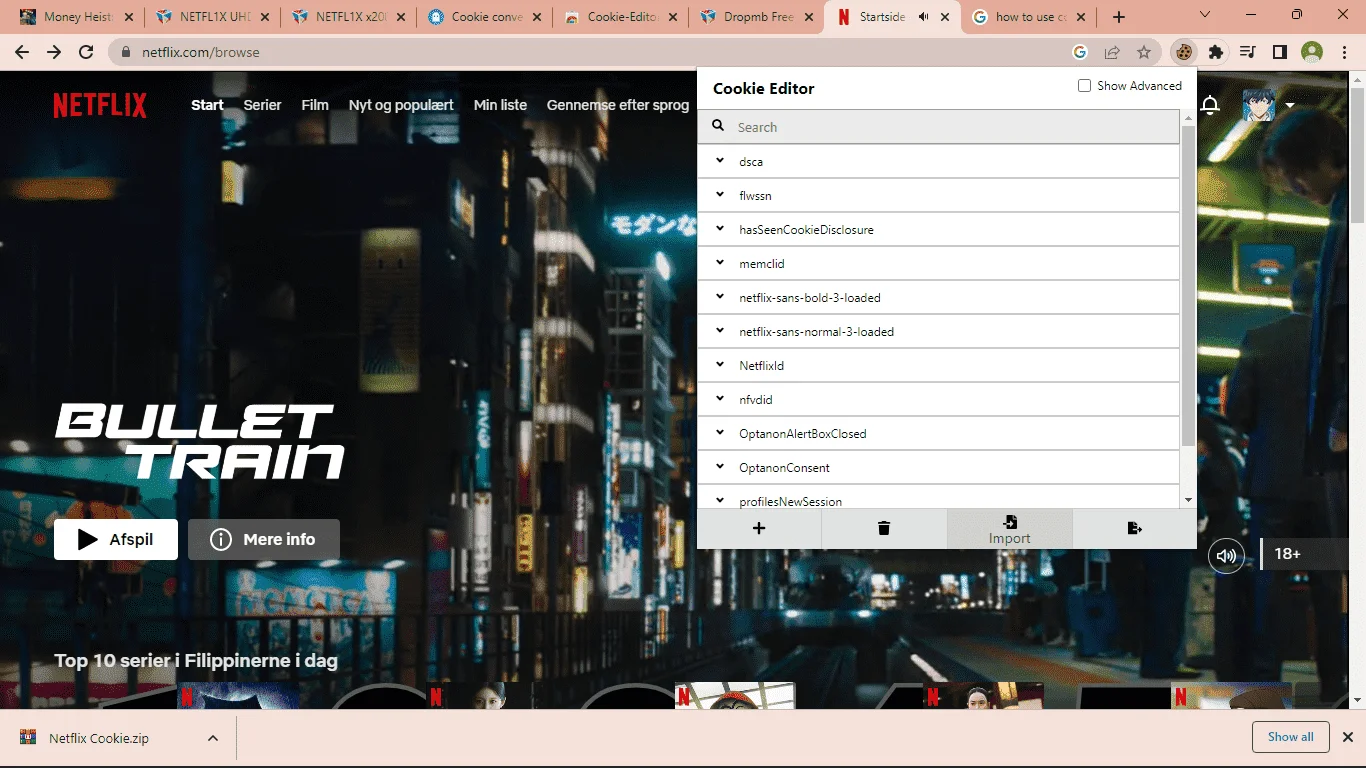
Task: Toggle Chrome side panel icon
Action: 1279,52
